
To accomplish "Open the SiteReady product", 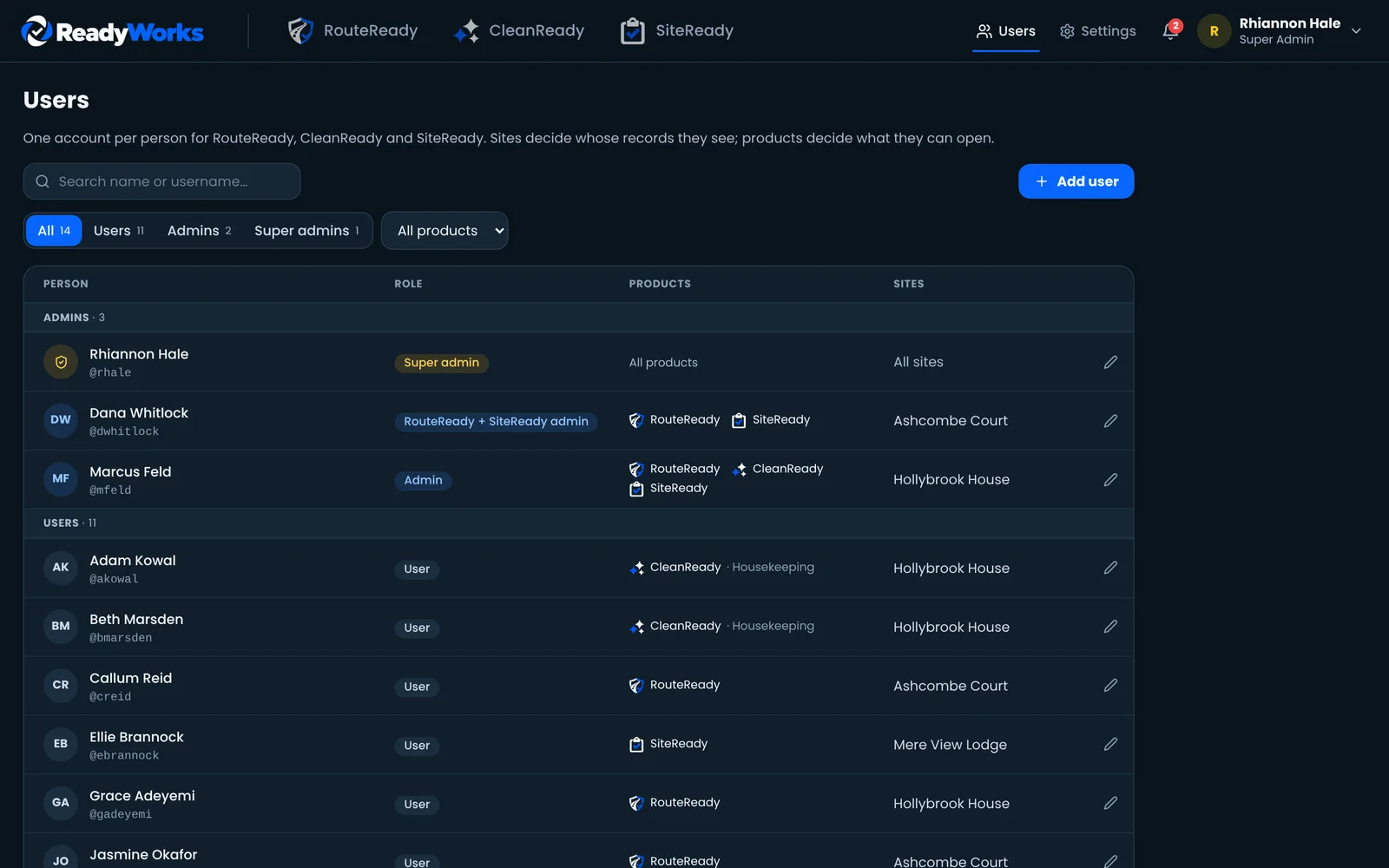I will tap(677, 31).
